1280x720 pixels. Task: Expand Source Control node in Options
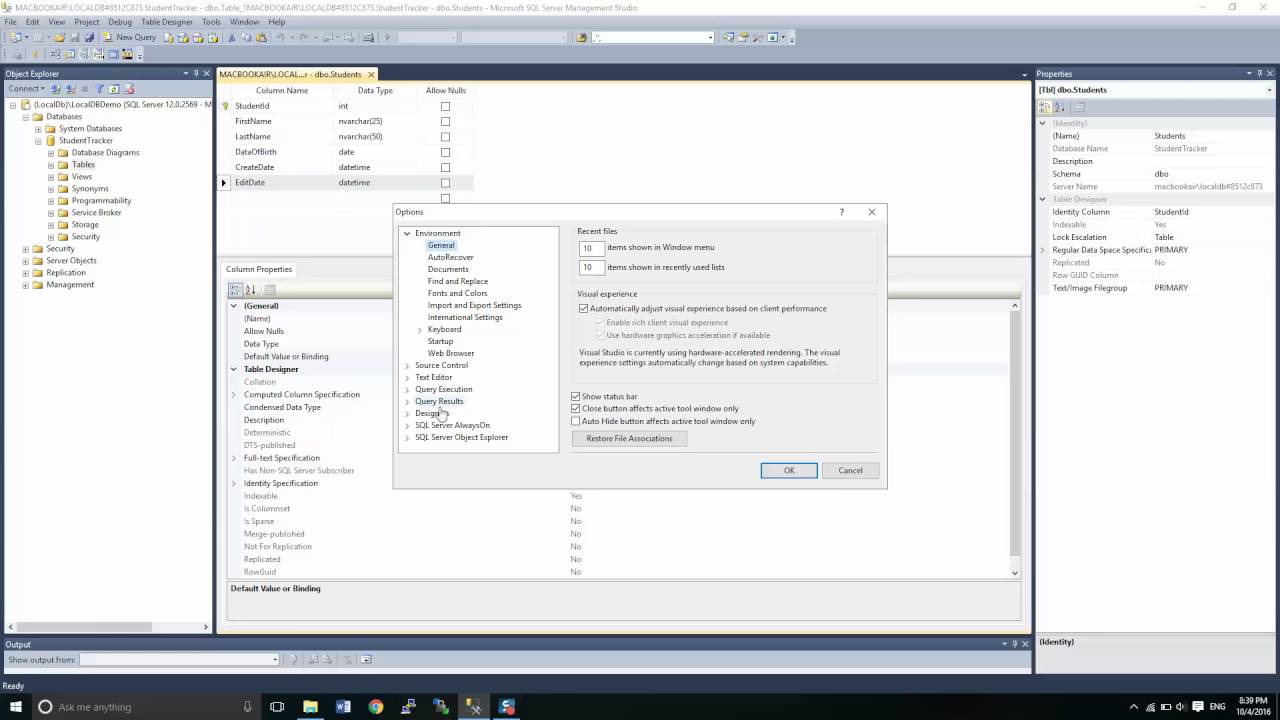pos(407,365)
